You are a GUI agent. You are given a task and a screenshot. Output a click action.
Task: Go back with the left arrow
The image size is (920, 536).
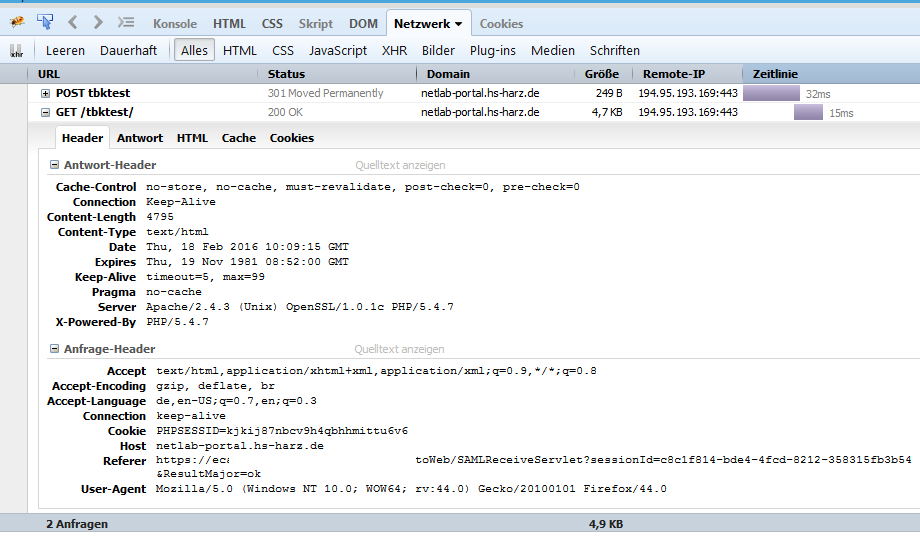(x=73, y=22)
